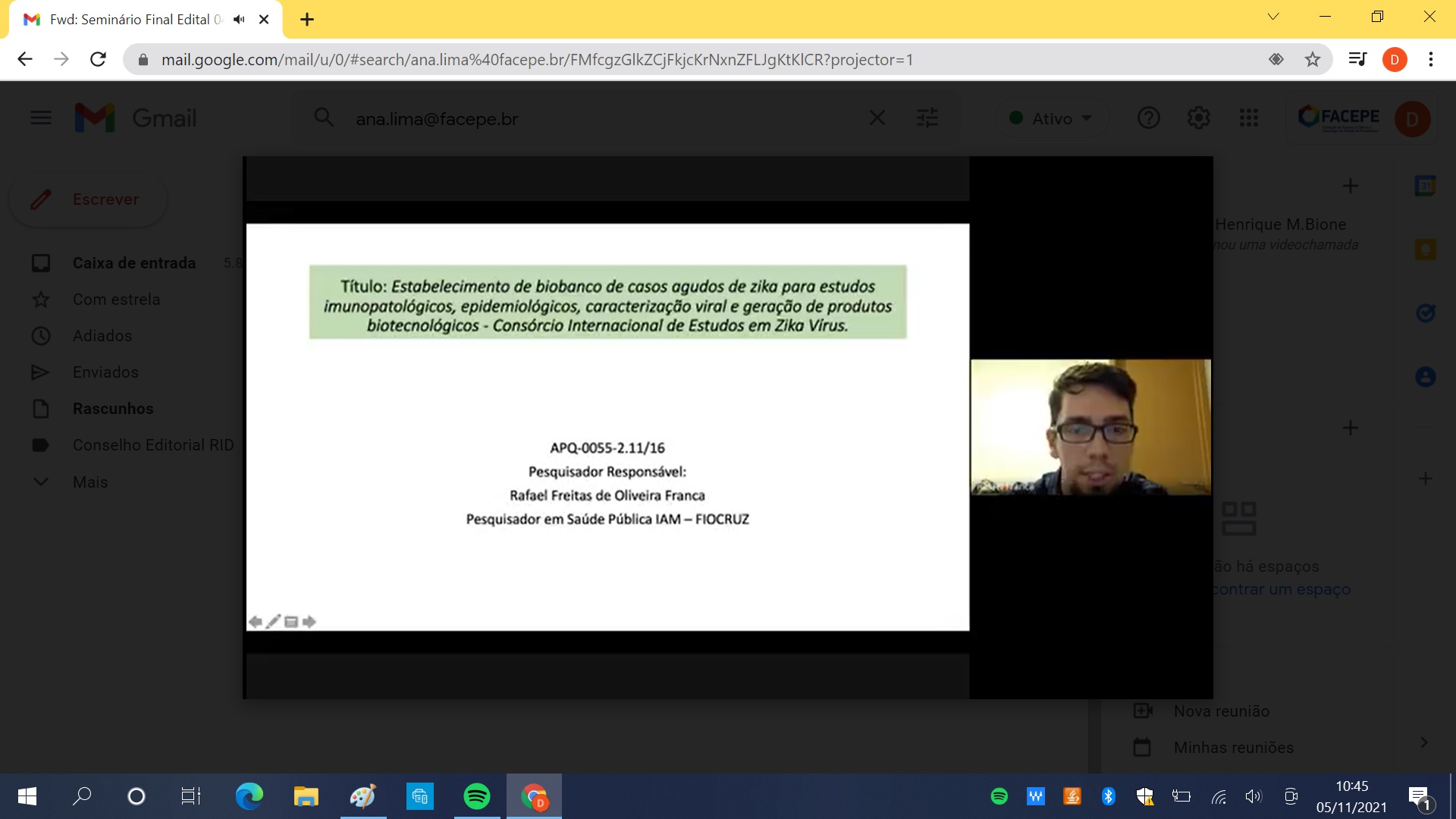Open Gmail Settings gear icon
The width and height of the screenshot is (1456, 819).
[1198, 118]
